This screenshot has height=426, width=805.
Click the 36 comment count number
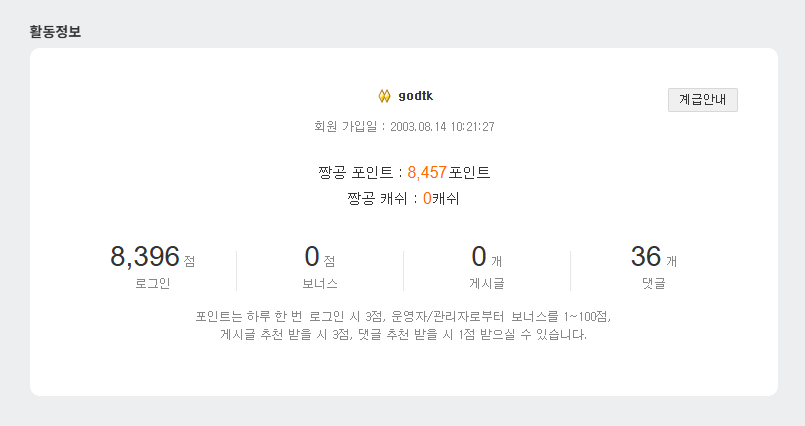point(646,257)
